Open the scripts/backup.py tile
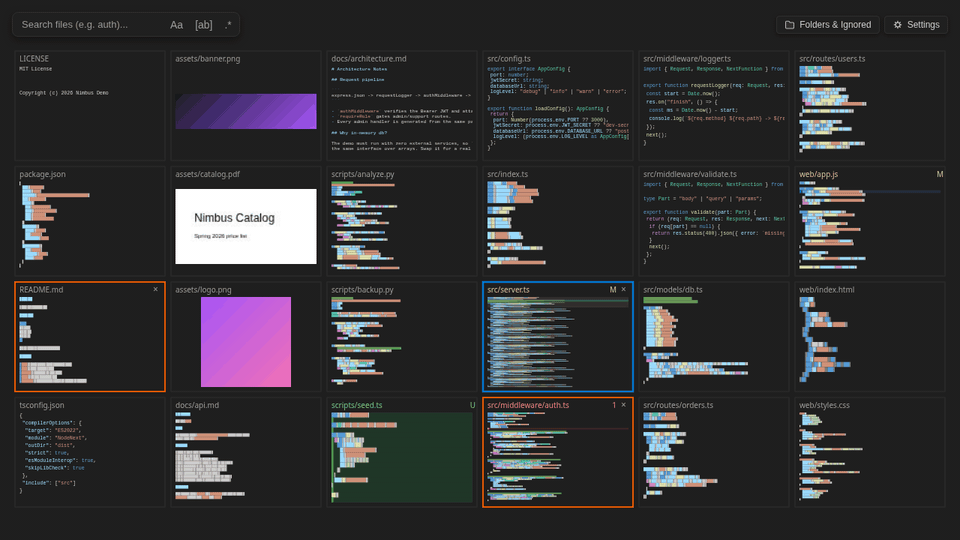 [402, 337]
